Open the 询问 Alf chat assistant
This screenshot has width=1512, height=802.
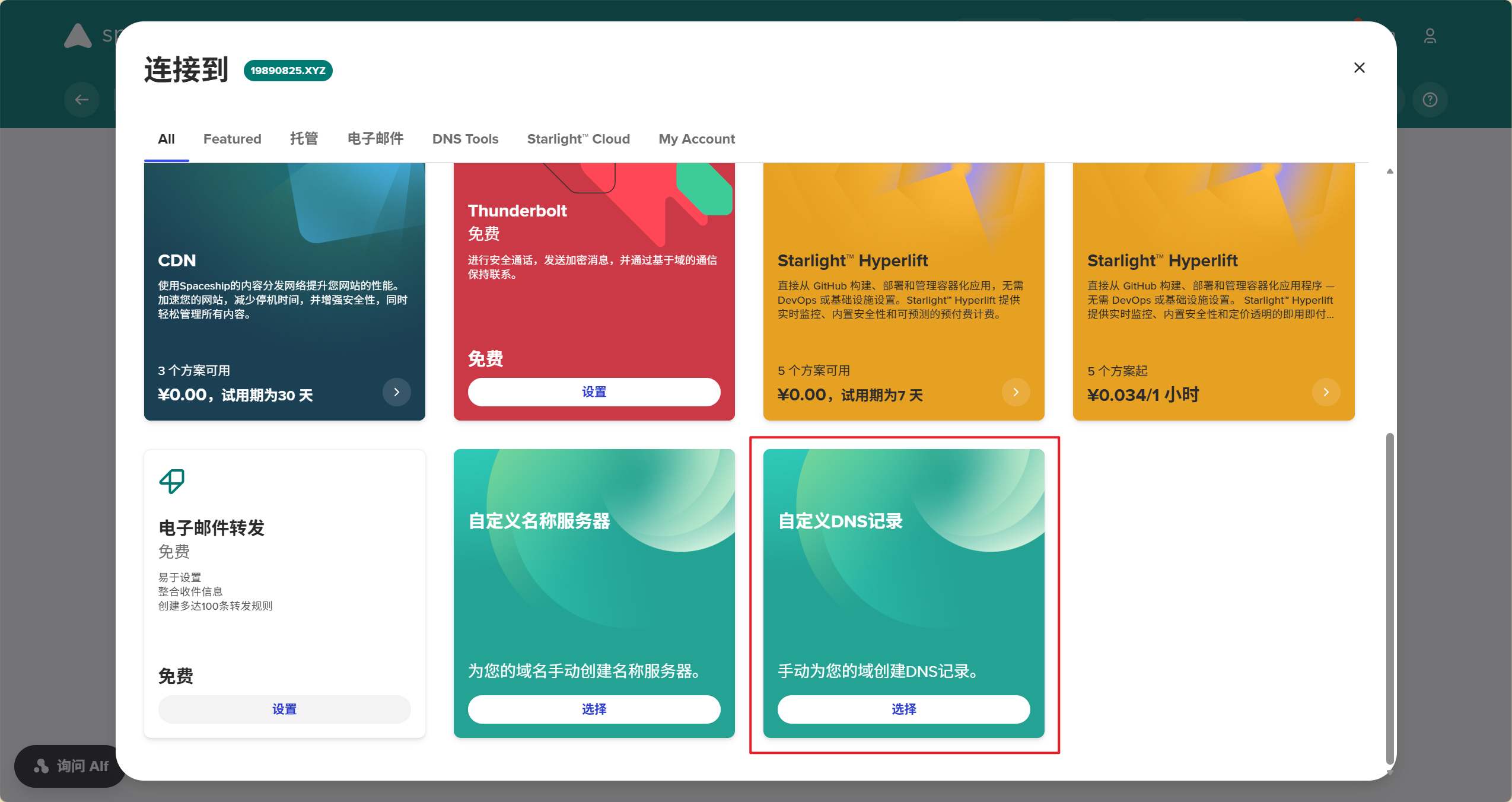(69, 766)
